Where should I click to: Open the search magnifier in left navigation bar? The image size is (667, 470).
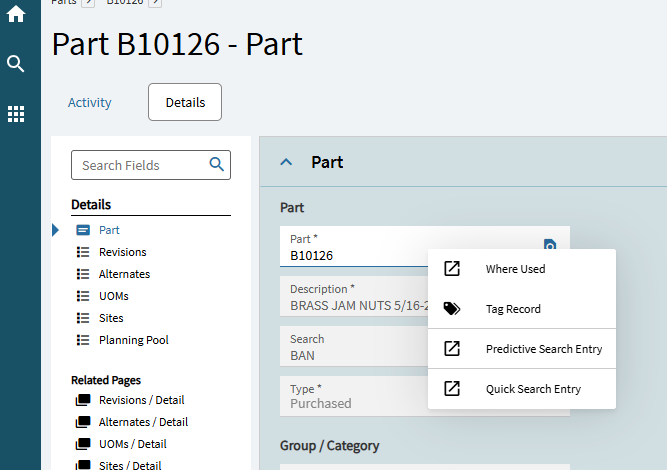16,65
